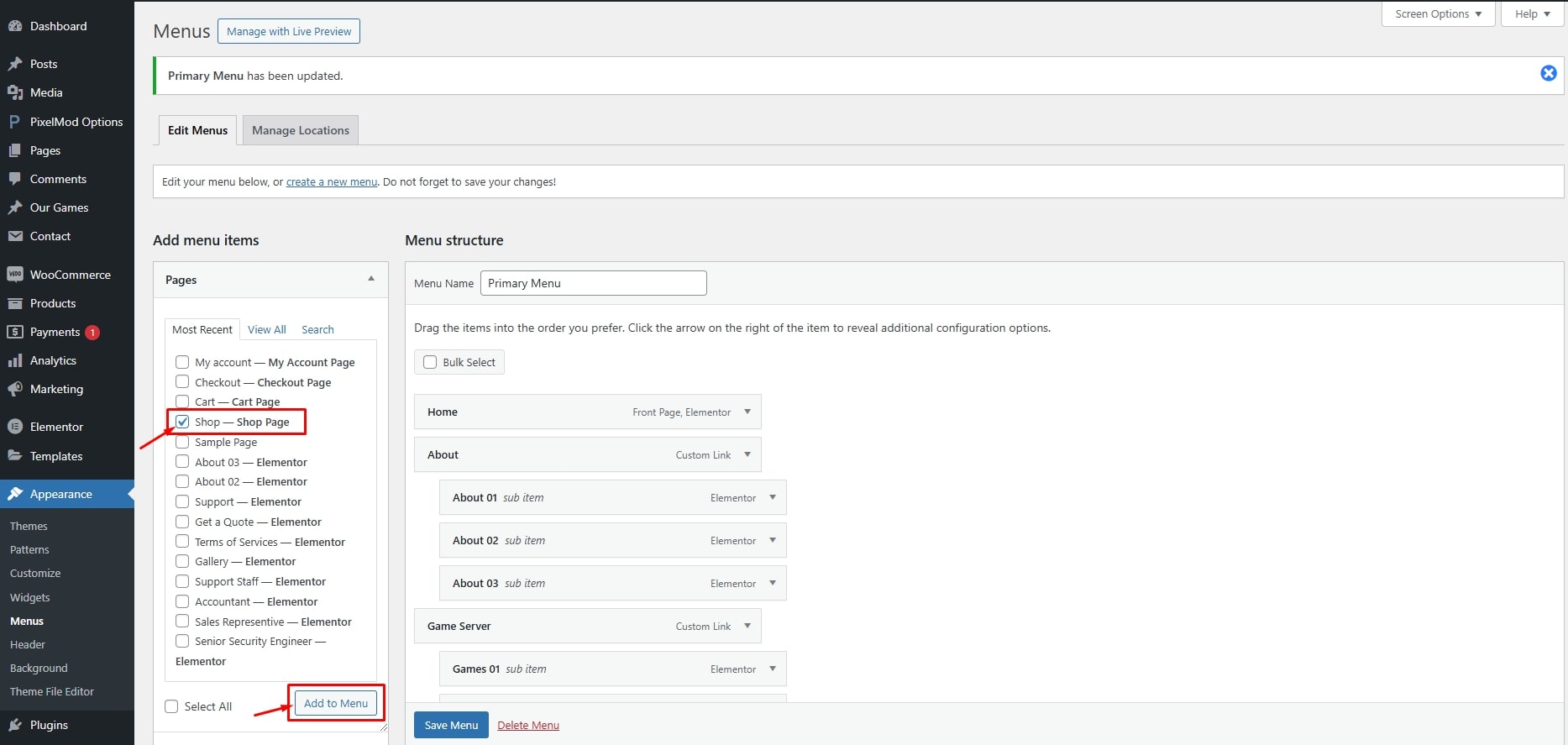Viewport: 1568px width, 745px height.
Task: Open the Customize submenu item
Action: pyautogui.click(x=35, y=573)
